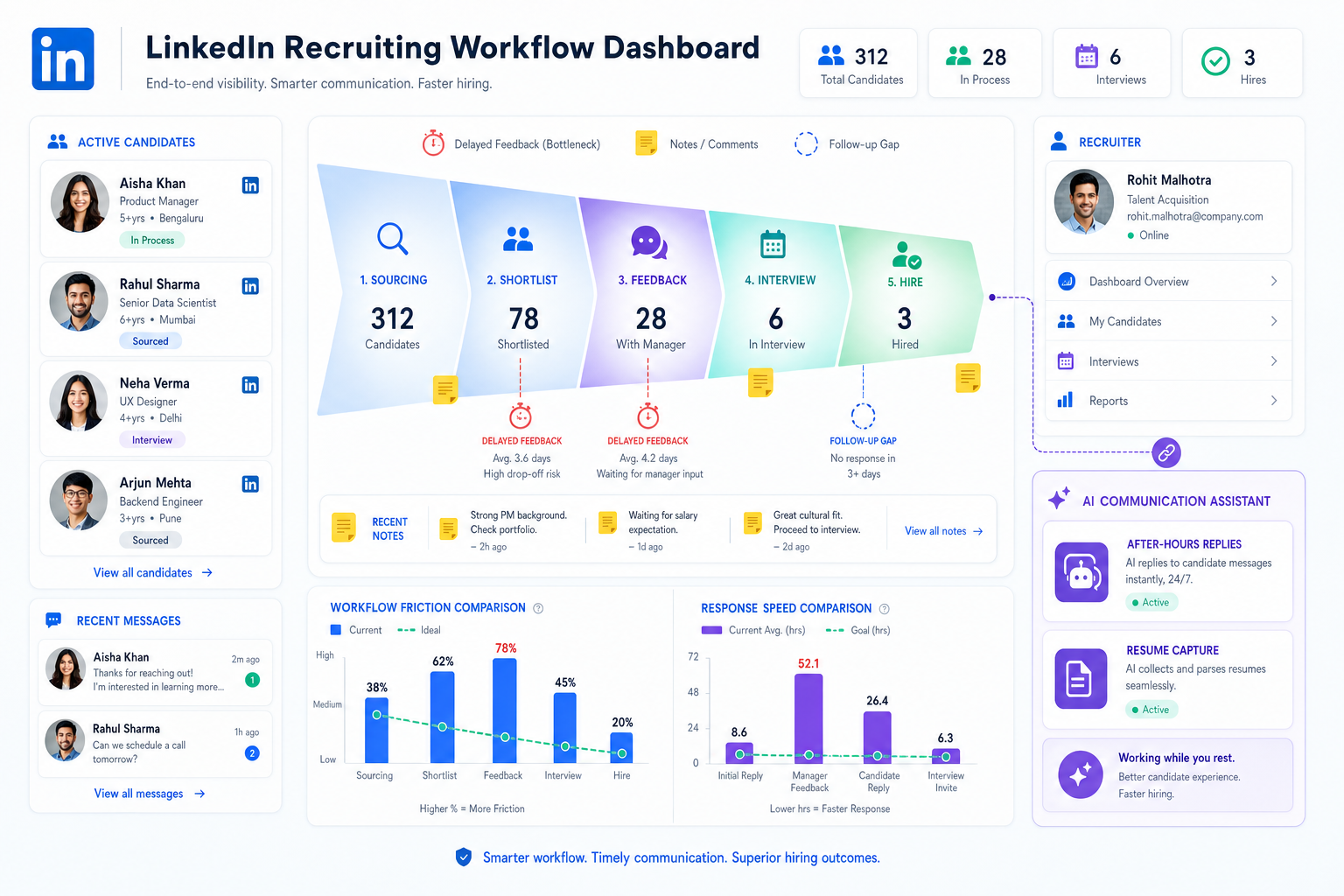Click delayed feedback timer under Feedback

648,416
